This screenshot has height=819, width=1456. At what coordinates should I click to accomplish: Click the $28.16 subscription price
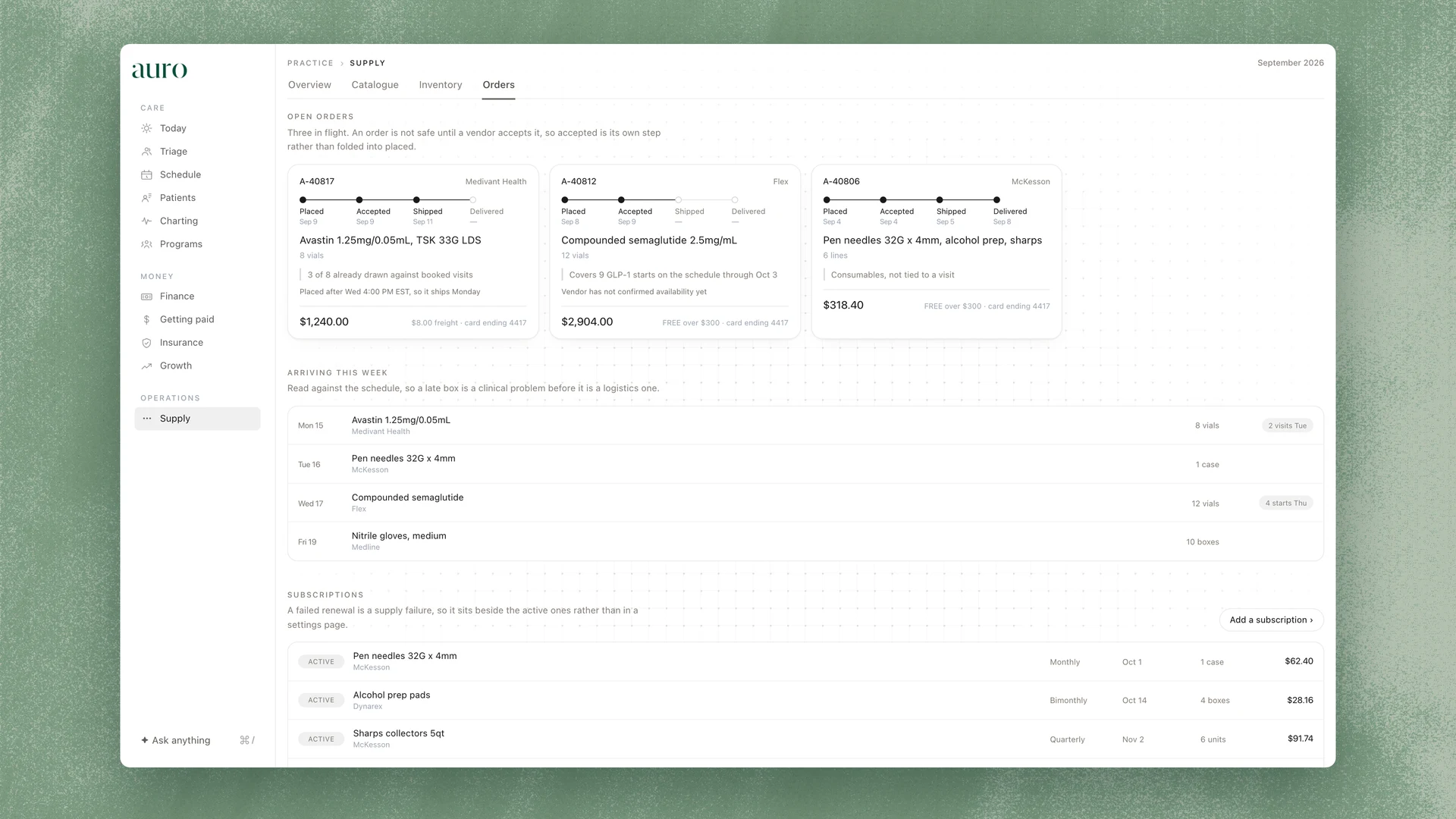(1300, 700)
